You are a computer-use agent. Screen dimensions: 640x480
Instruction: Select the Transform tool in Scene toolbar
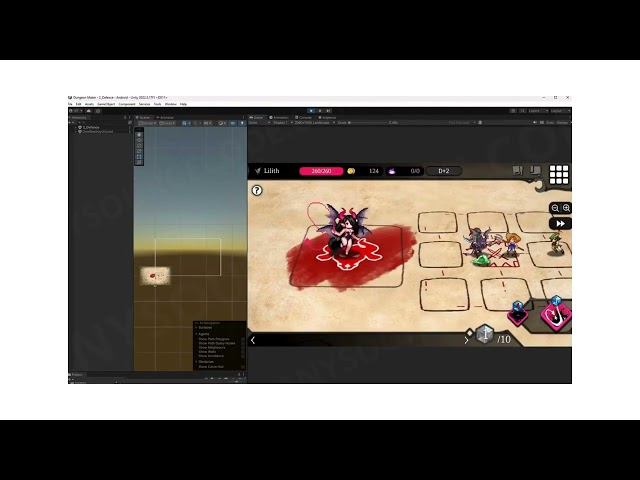pyautogui.click(x=139, y=162)
